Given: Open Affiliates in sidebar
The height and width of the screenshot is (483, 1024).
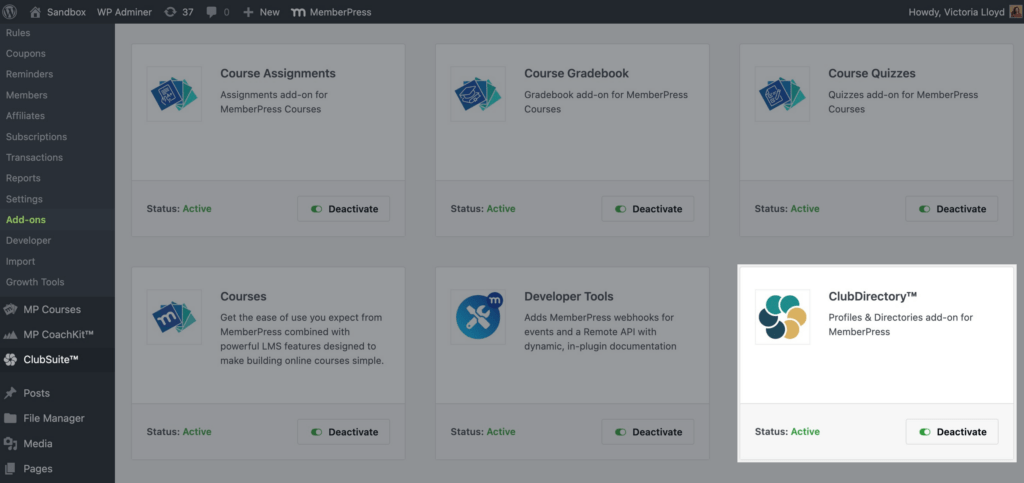Looking at the screenshot, I should pos(25,116).
